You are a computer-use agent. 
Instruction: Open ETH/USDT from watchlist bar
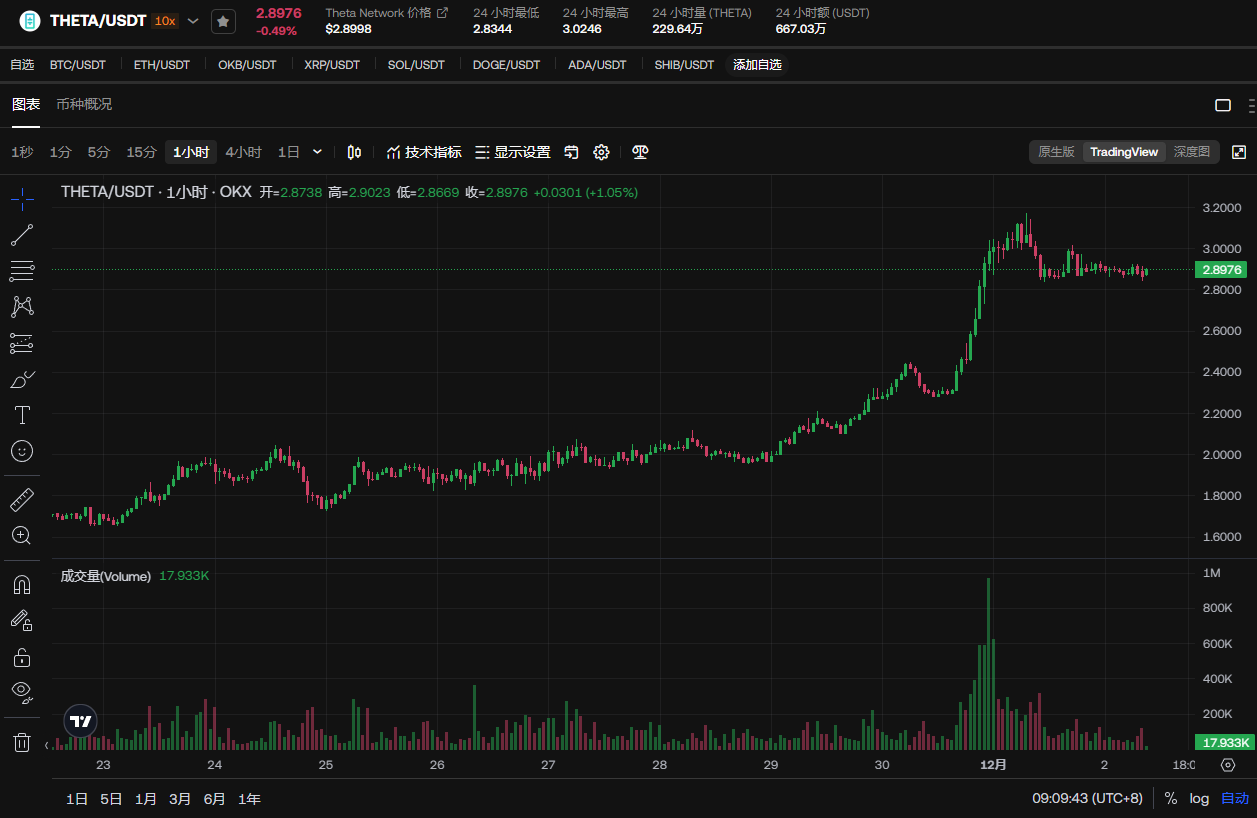coord(162,65)
